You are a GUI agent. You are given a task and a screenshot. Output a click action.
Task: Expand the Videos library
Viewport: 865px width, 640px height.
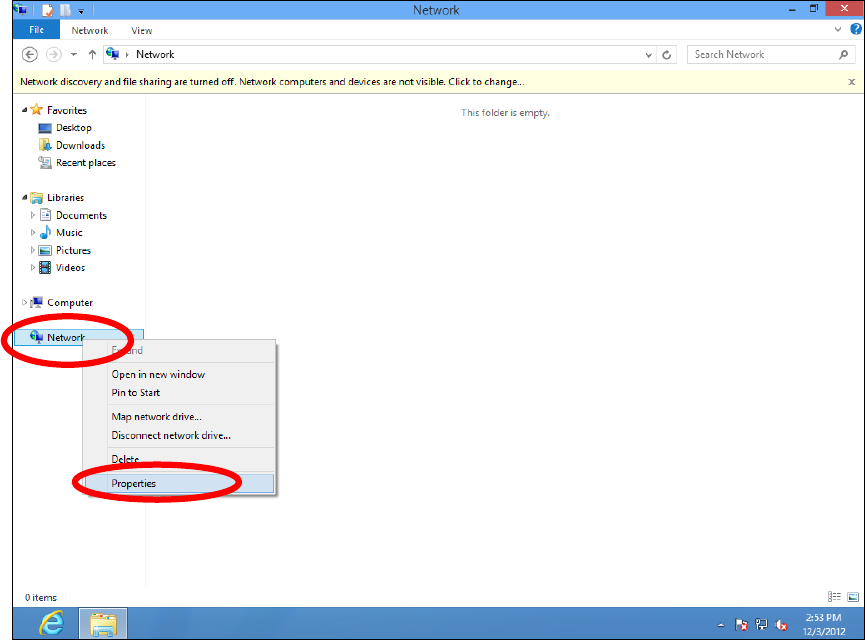33,268
